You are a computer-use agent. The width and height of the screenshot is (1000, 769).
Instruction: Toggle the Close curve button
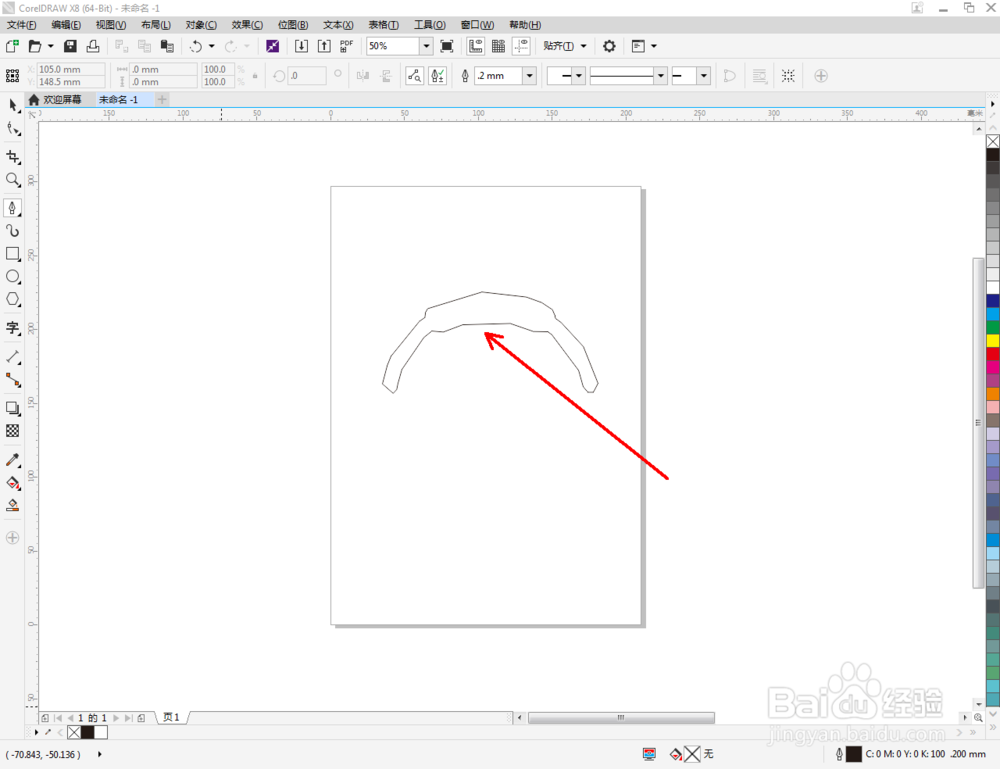pos(730,76)
